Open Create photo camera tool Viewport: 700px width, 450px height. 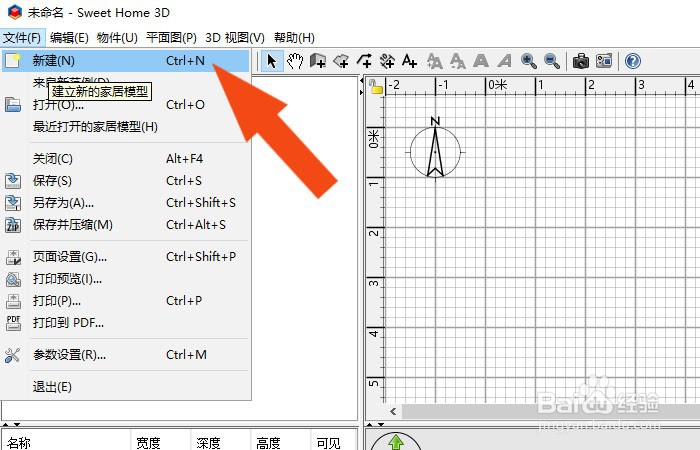580,61
